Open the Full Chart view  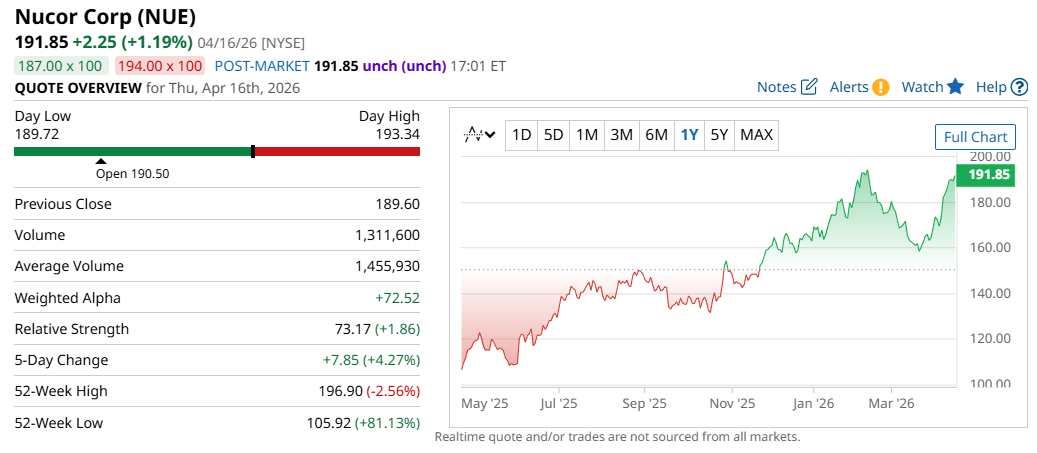975,137
